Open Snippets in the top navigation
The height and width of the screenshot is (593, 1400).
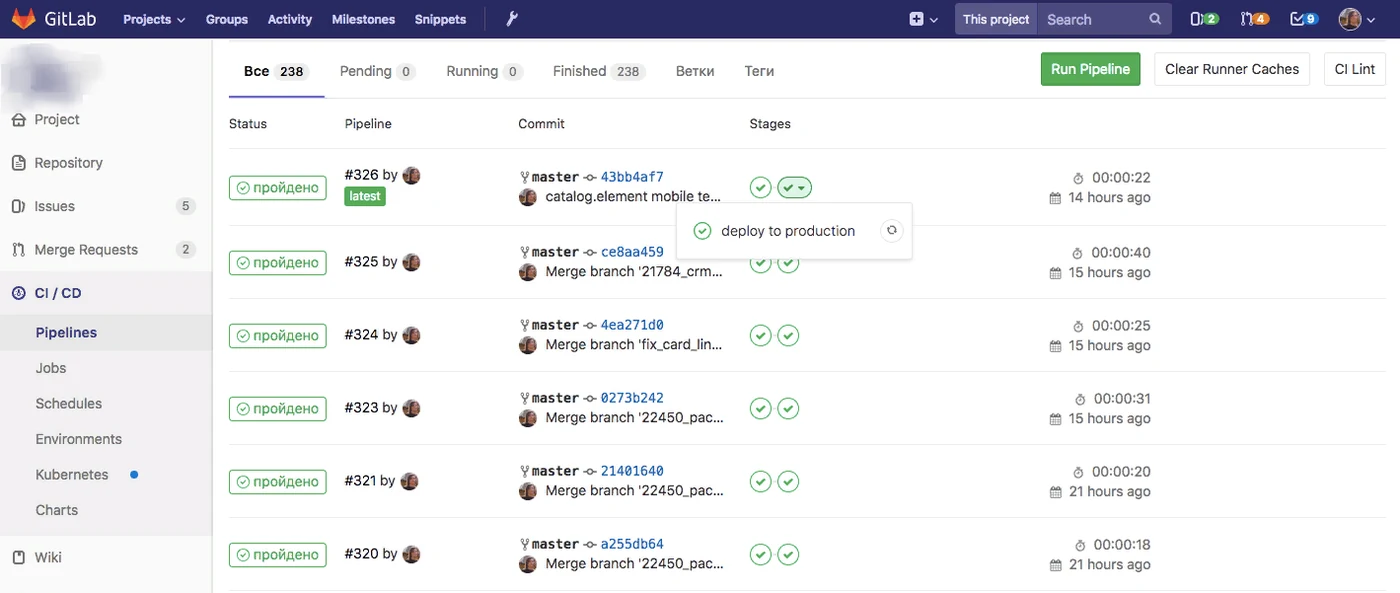pyautogui.click(x=440, y=19)
